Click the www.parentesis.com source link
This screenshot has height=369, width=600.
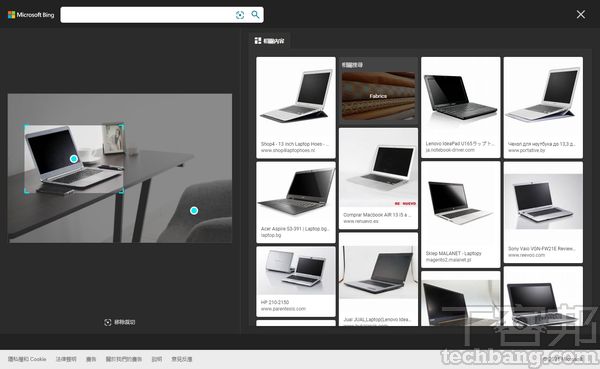click(283, 309)
